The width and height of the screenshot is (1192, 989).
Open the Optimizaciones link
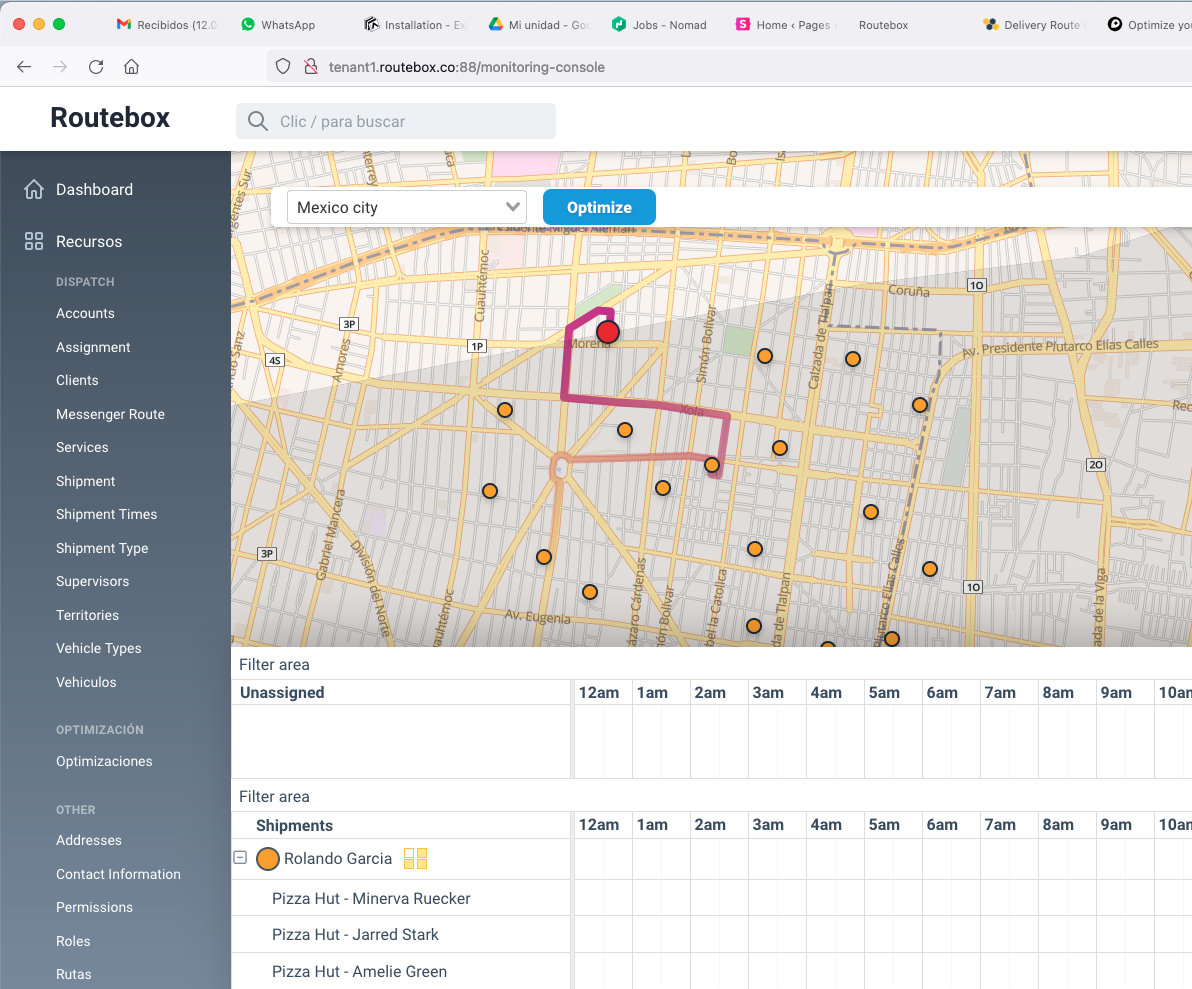[104, 761]
